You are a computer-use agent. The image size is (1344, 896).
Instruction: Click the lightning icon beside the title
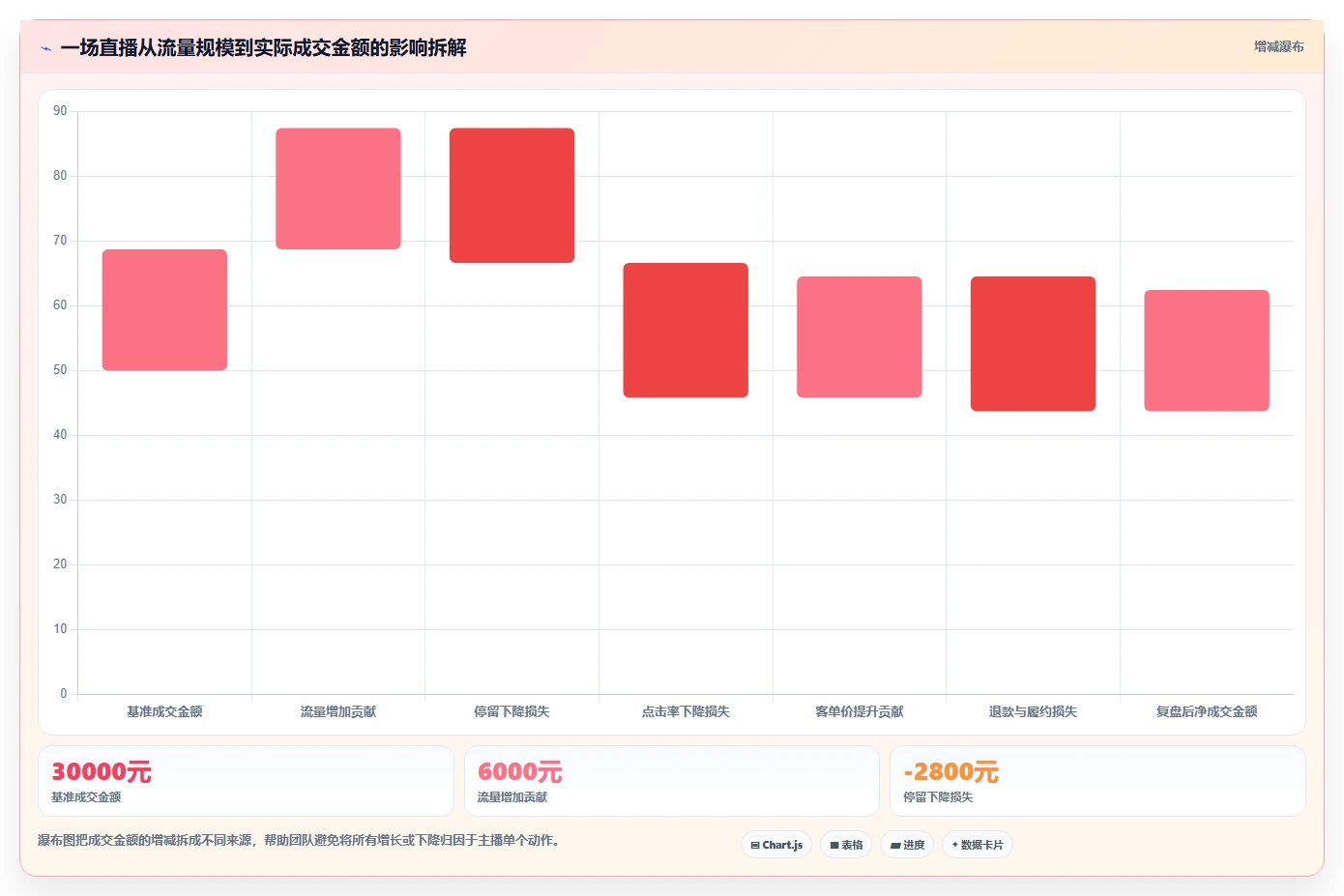coord(46,48)
